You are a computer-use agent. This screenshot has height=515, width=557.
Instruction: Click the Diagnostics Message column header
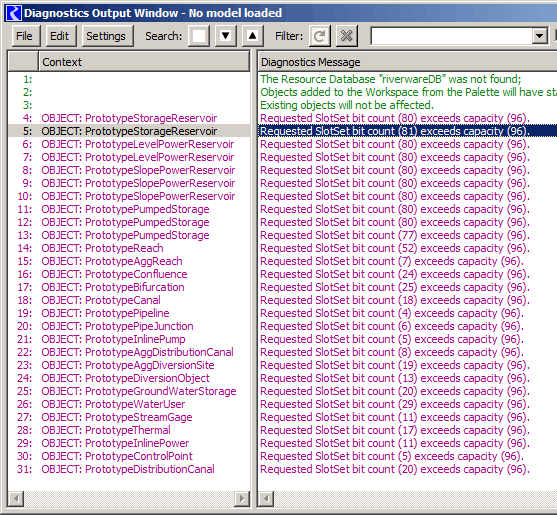click(x=407, y=62)
